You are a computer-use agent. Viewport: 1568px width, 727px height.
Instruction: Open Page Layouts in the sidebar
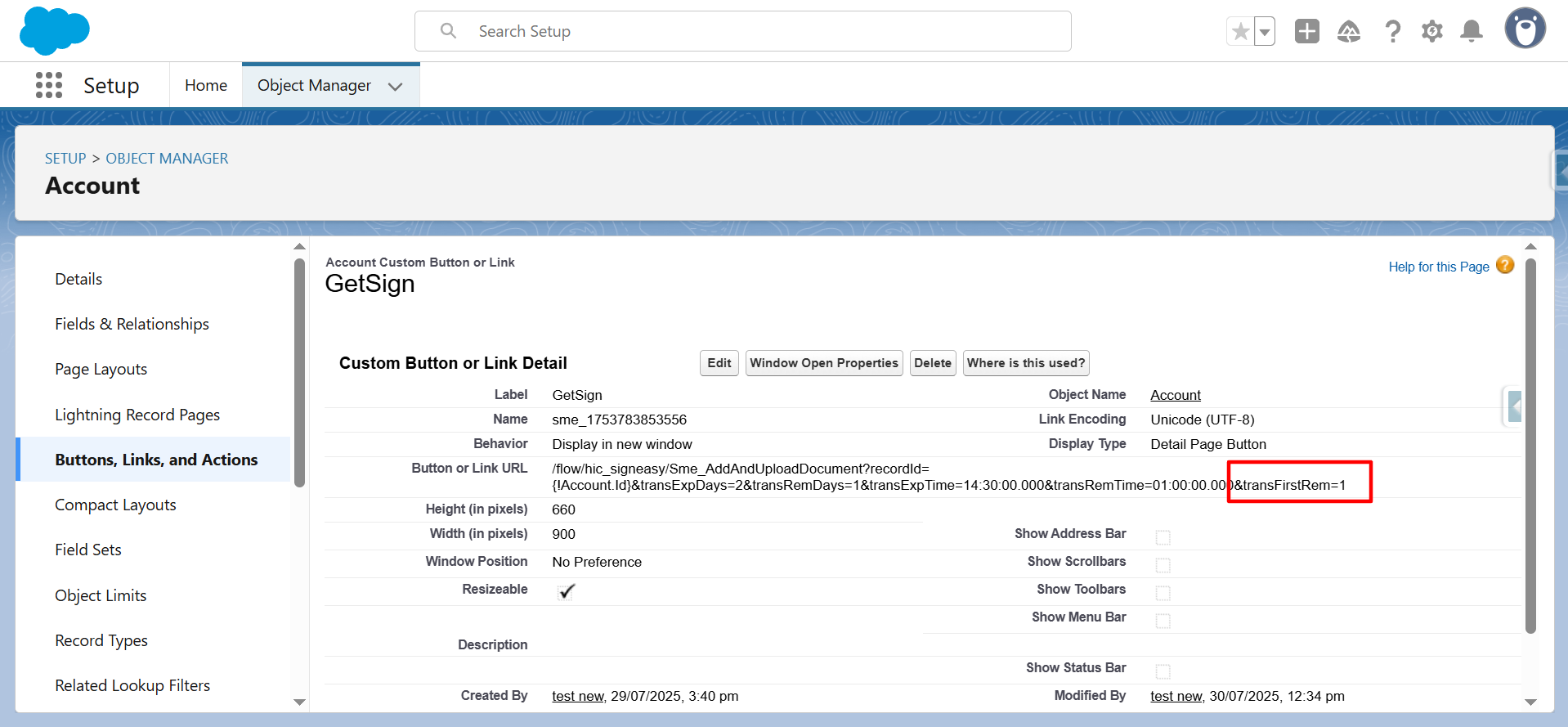[101, 369]
